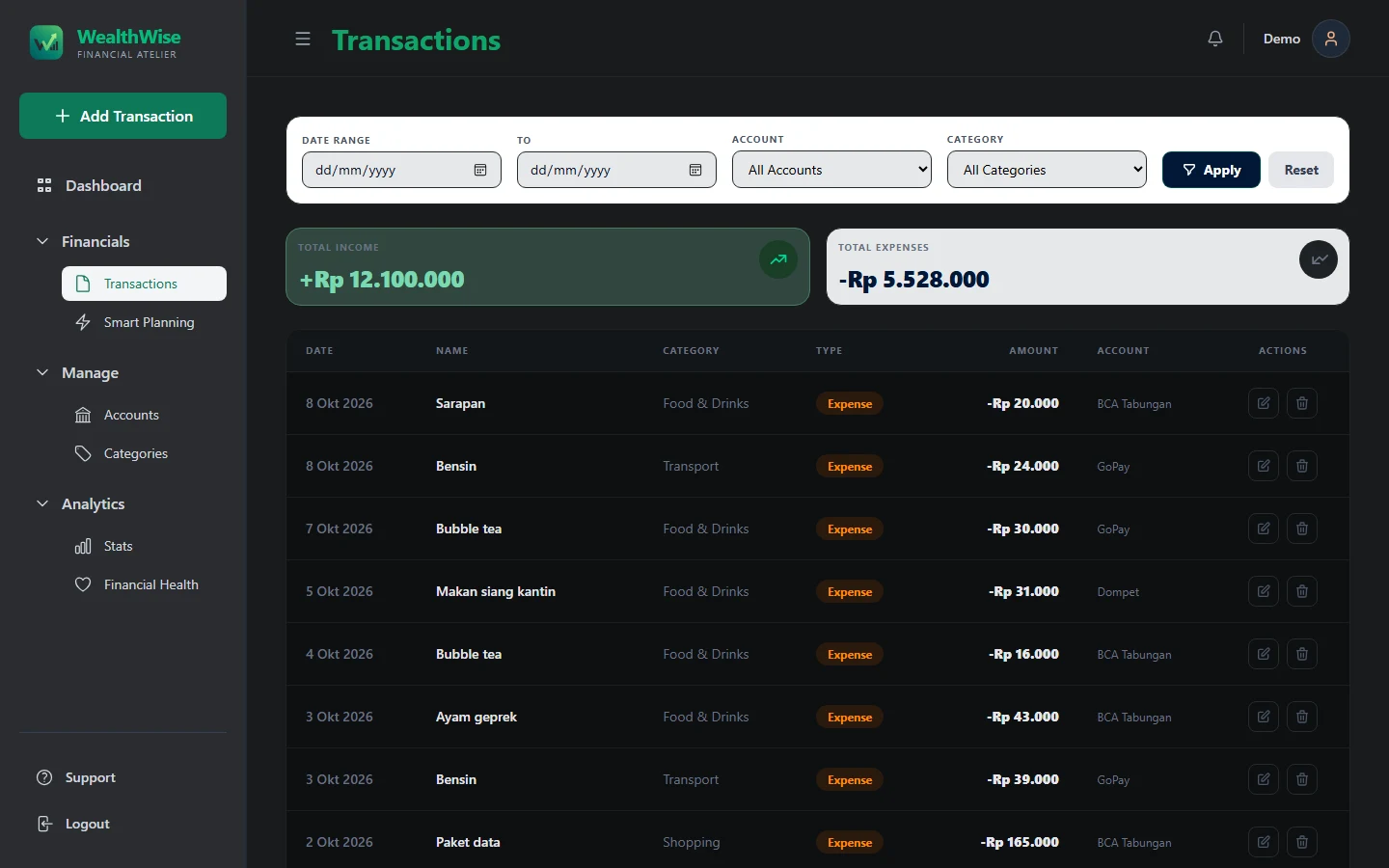
Task: Open calendar picker in Date Range field
Action: [480, 170]
